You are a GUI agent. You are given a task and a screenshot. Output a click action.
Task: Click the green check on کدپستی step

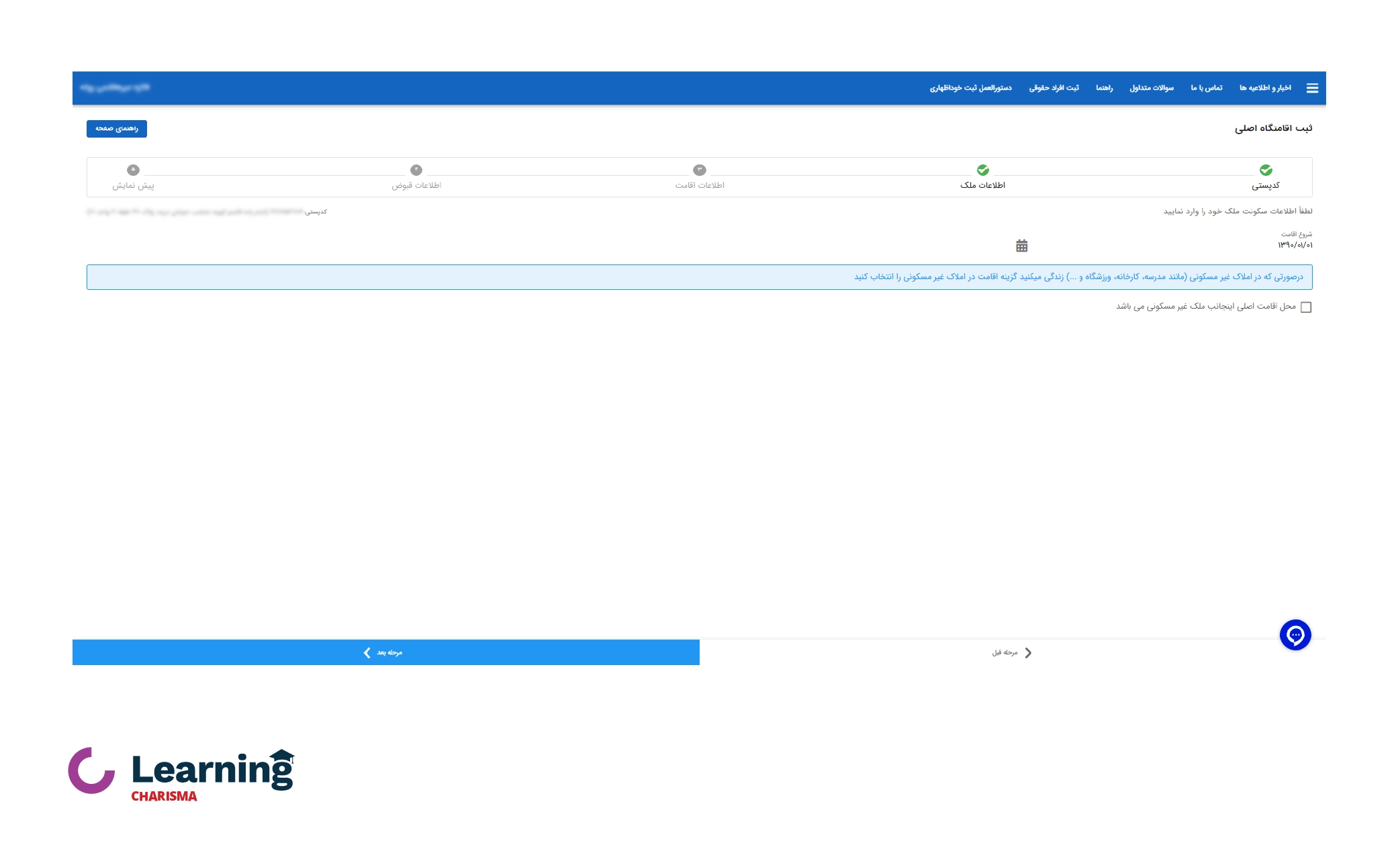1265,170
